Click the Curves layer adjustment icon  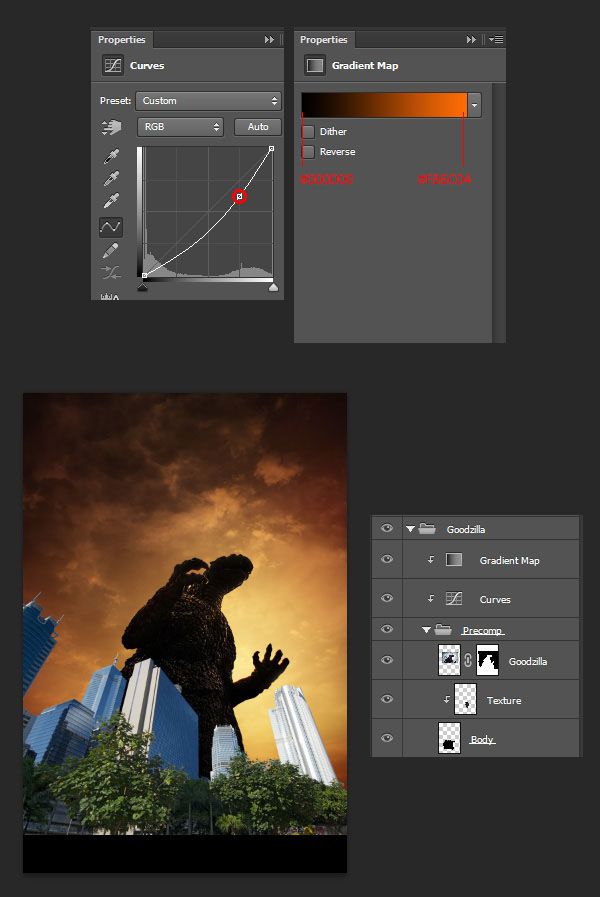click(454, 598)
